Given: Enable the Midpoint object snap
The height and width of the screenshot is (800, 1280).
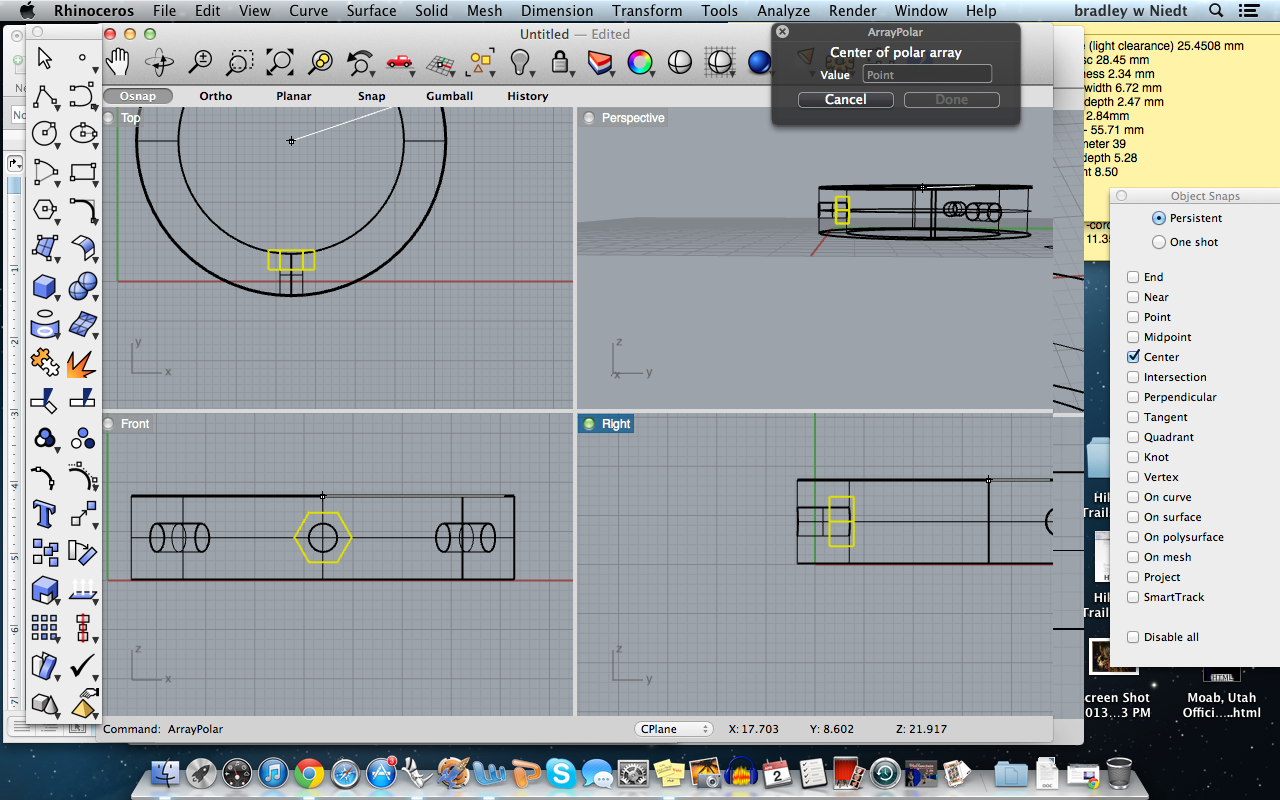Looking at the screenshot, I should tap(1133, 337).
